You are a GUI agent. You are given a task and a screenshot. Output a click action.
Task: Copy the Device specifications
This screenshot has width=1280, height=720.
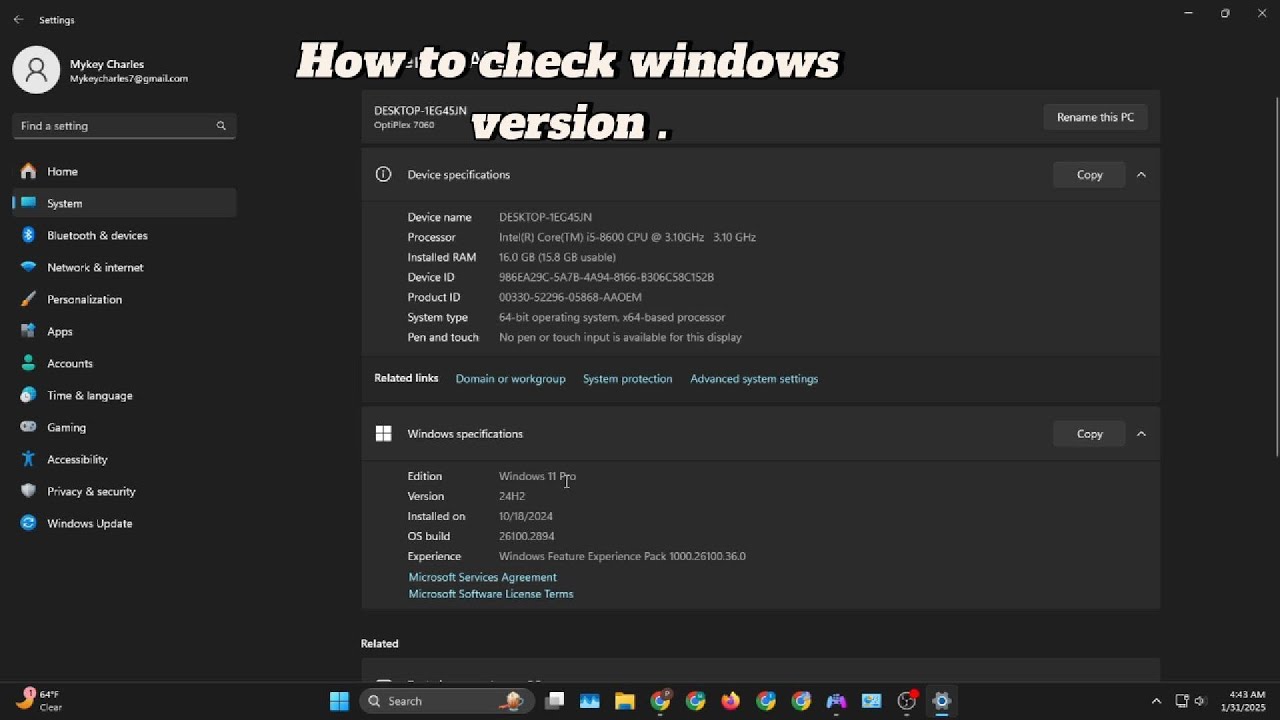coord(1089,174)
